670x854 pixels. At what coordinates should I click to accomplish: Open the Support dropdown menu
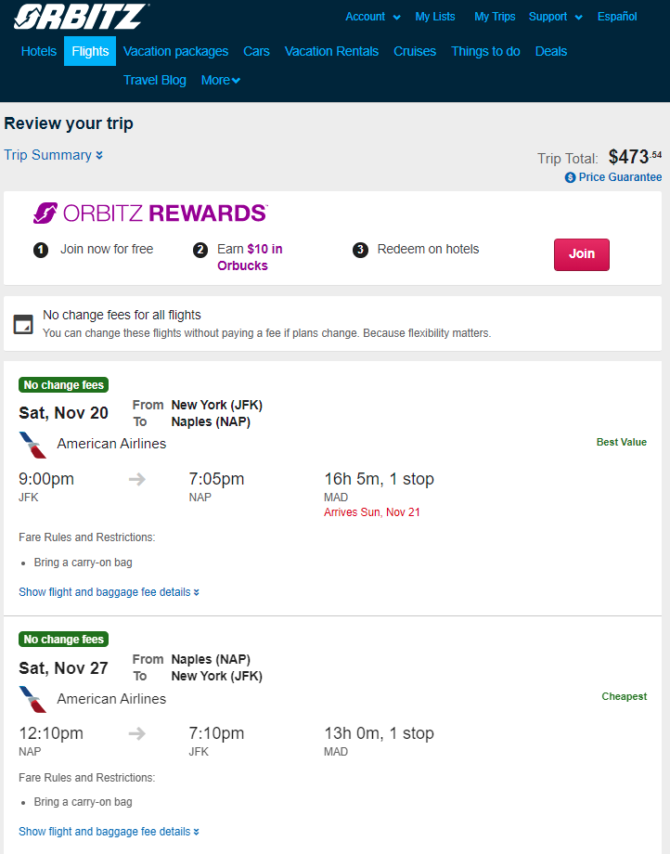(x=556, y=17)
